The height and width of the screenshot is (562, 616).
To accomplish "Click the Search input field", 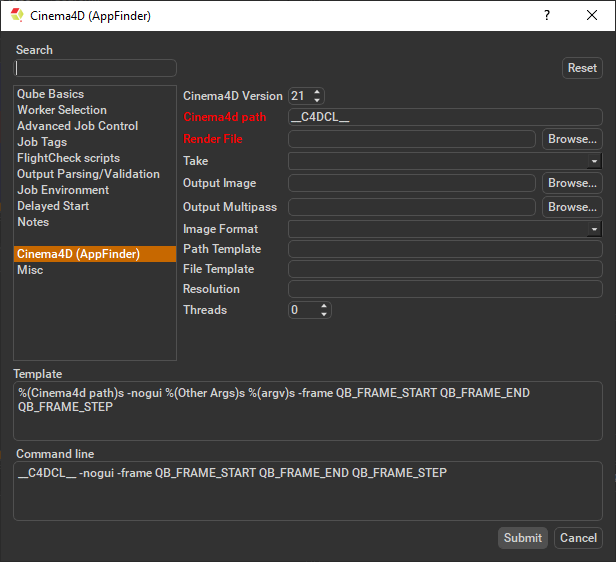I will [95, 68].
